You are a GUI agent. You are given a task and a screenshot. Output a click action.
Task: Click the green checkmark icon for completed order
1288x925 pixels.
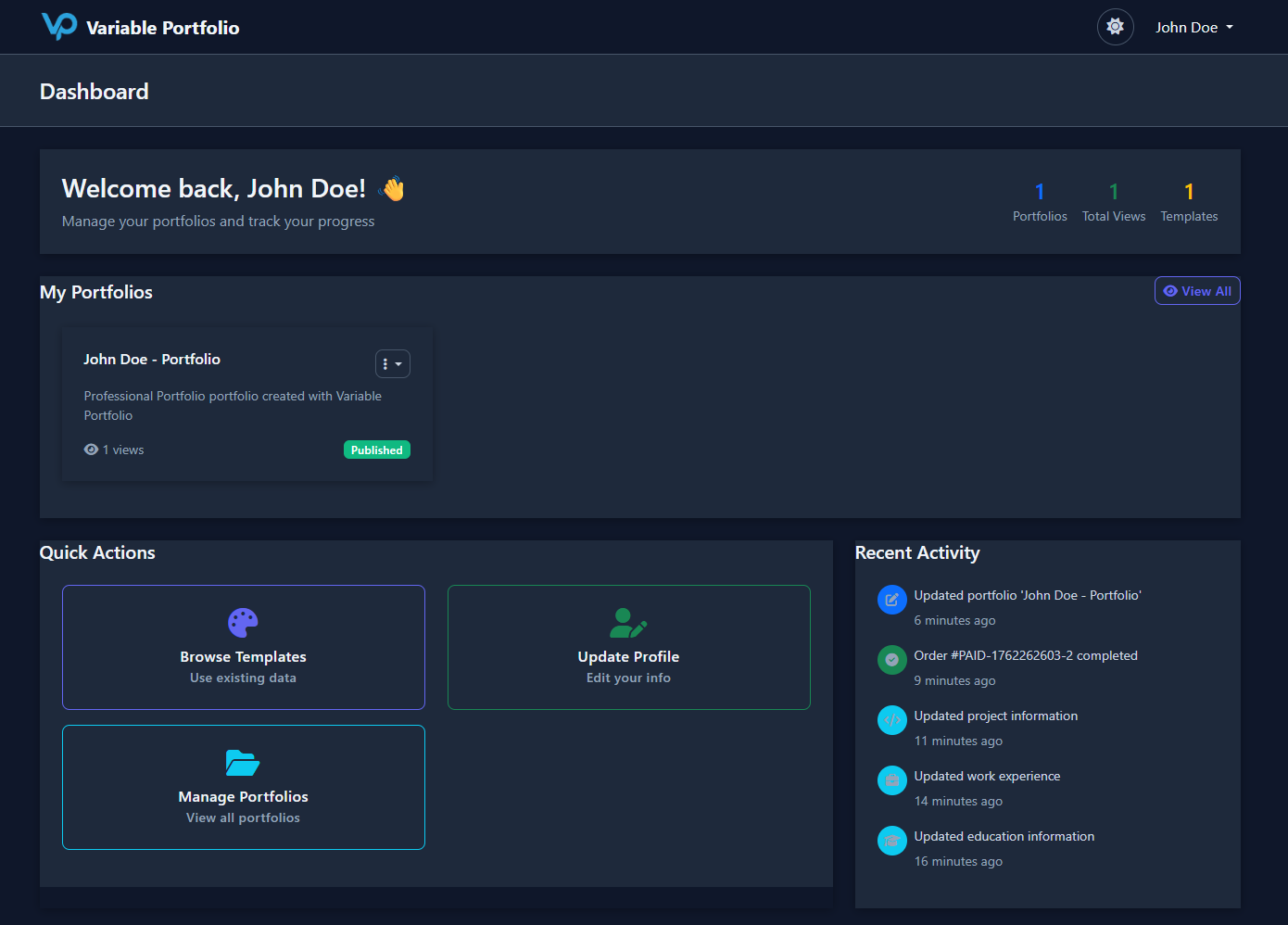pyautogui.click(x=891, y=660)
